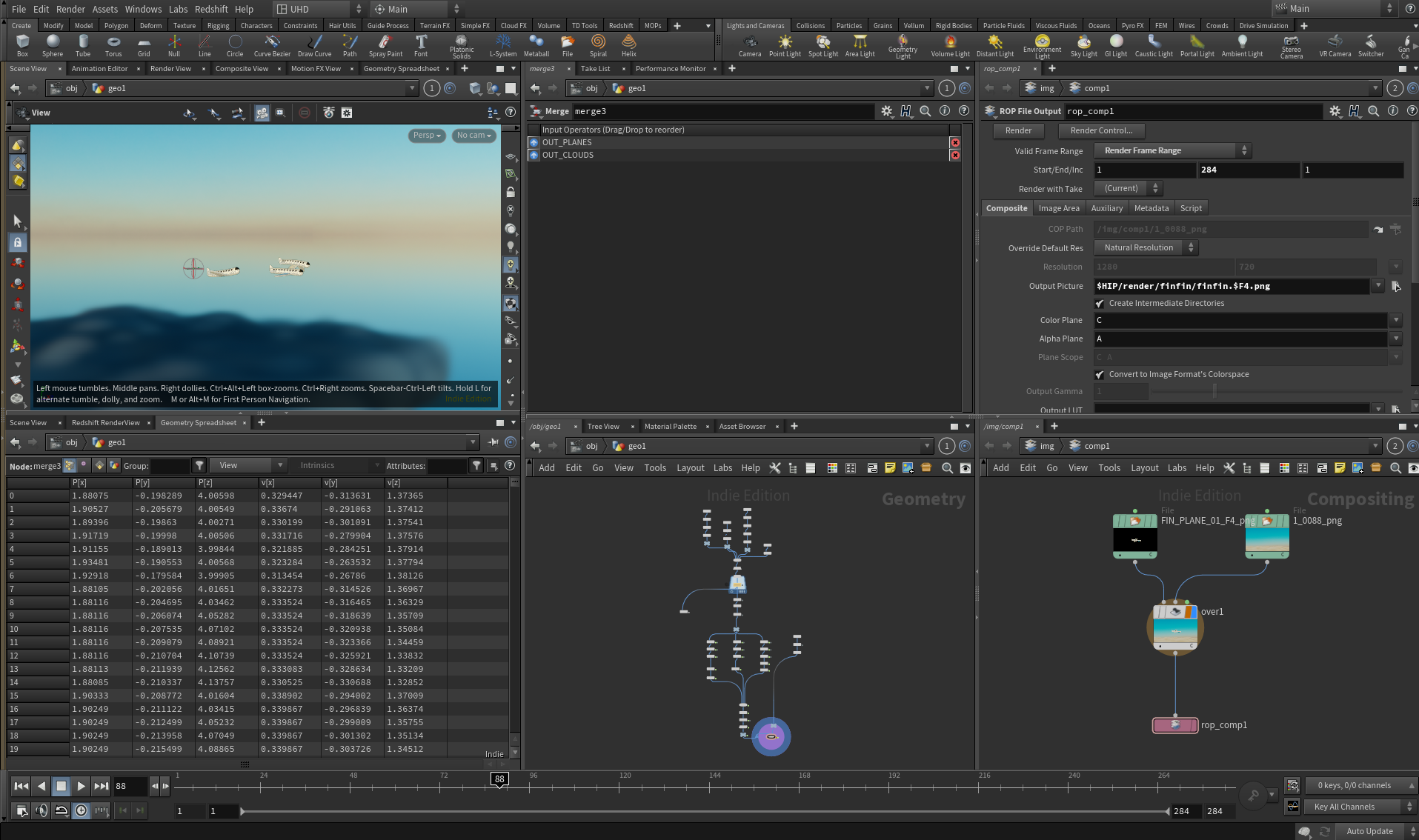Click the current frame number field
Viewport: 1419px width, 840px height.
coord(130,786)
